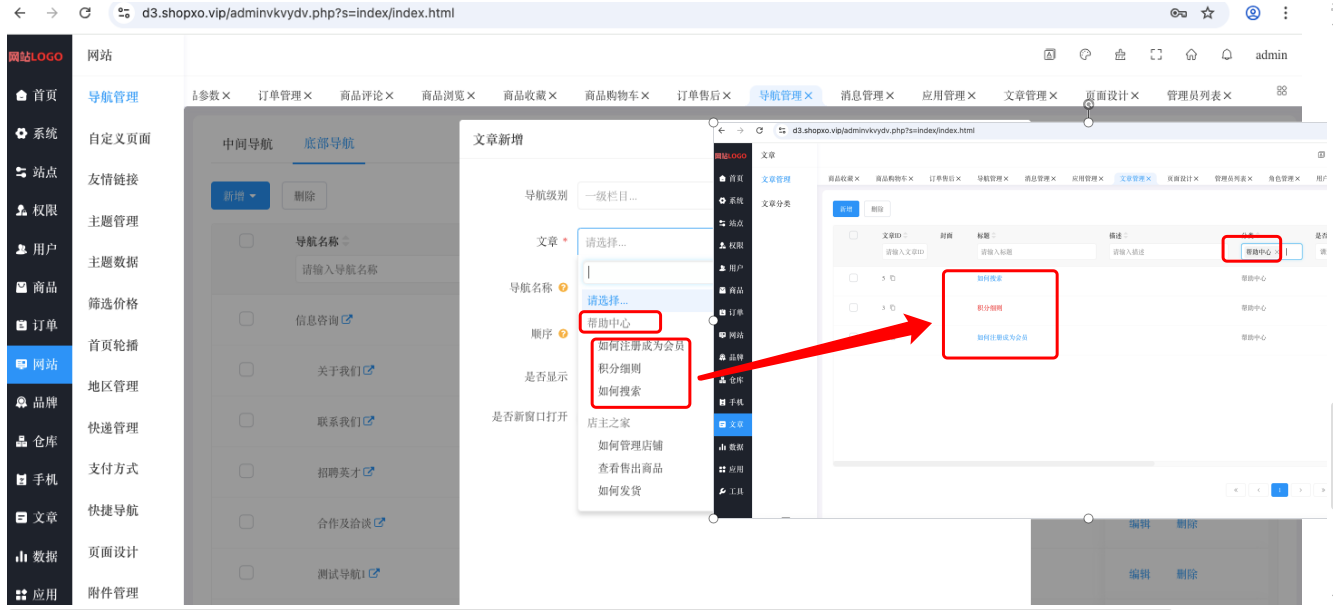Open the Chrome profile avatar icon

(x=1253, y=13)
